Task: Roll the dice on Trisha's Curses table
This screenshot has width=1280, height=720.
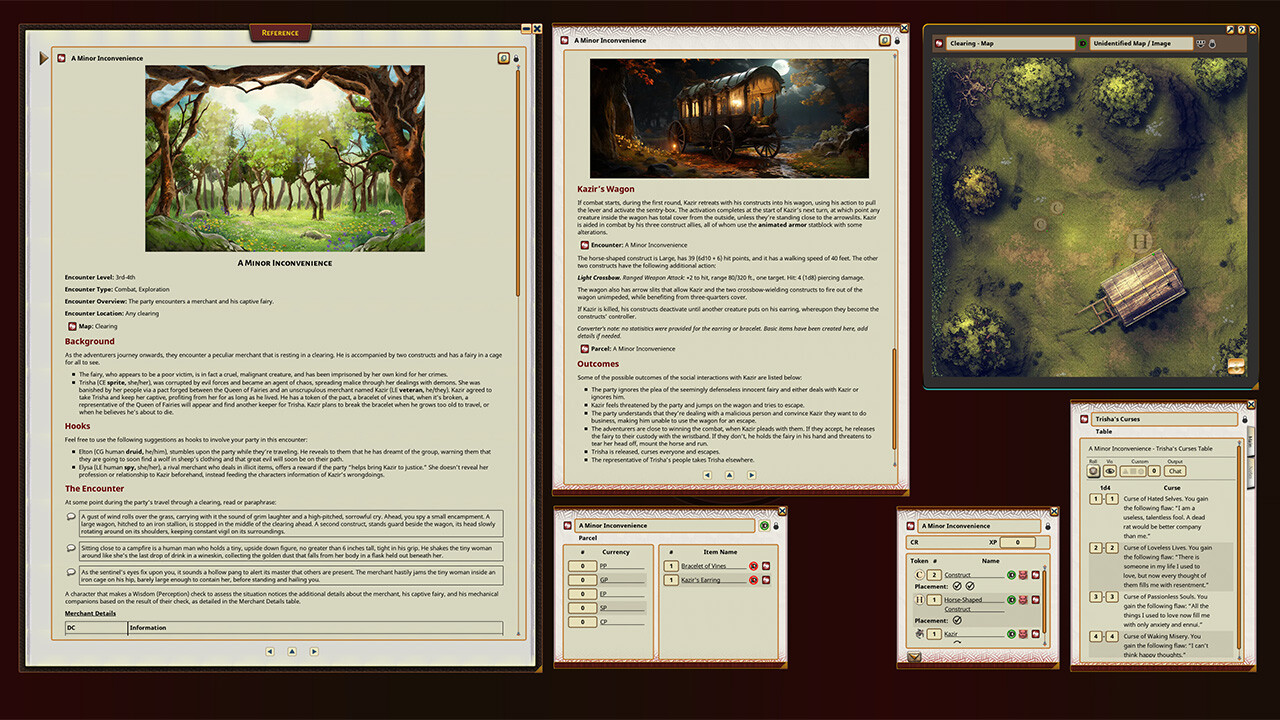Action: coord(1094,471)
